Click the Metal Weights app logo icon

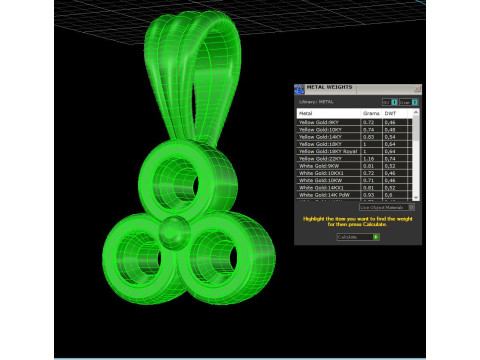[x=299, y=89]
